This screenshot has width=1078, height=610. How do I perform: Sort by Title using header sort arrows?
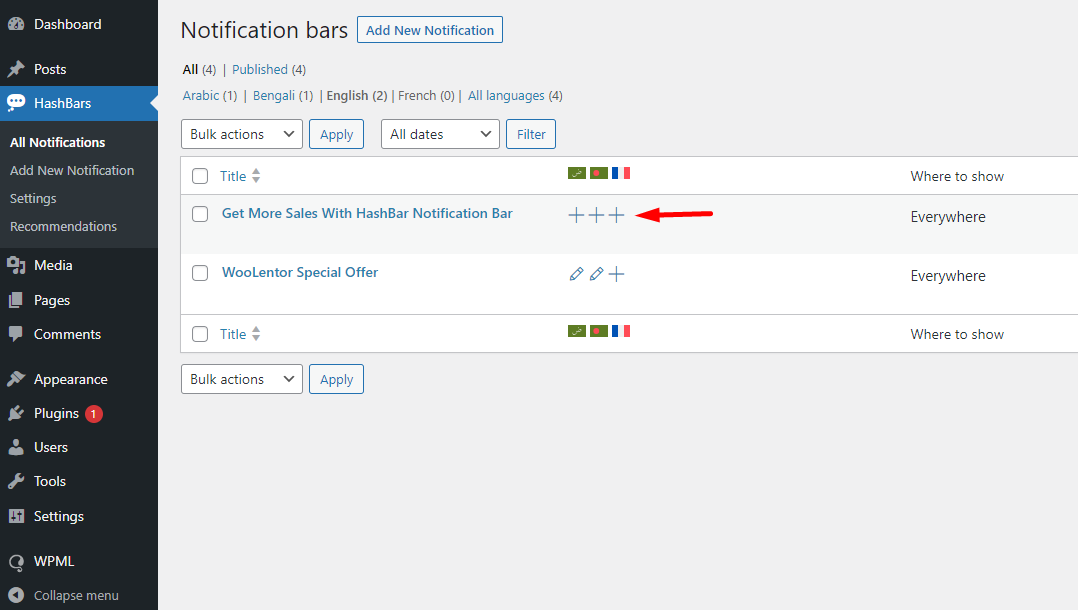256,176
